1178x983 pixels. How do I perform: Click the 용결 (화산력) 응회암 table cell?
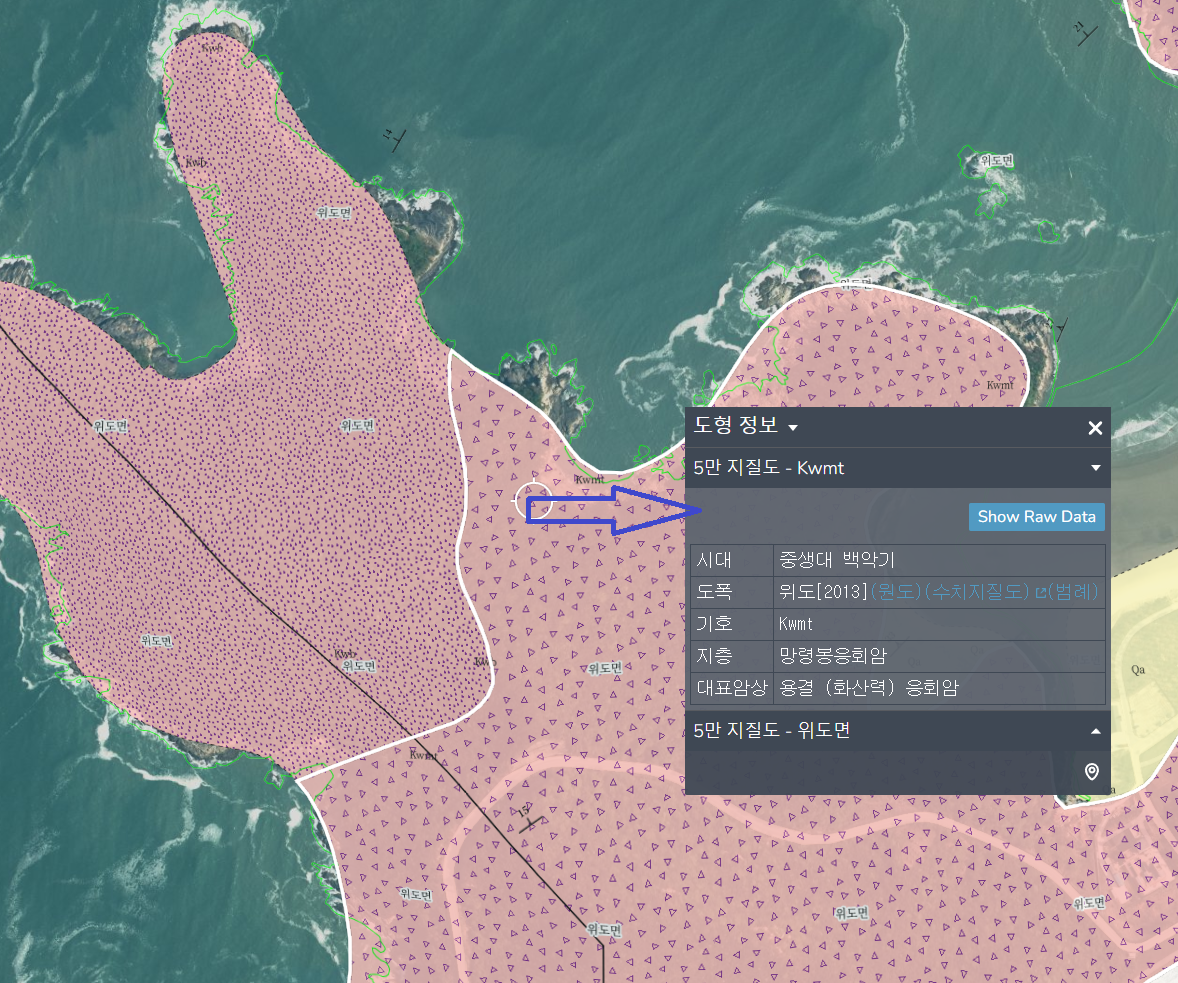[x=939, y=688]
